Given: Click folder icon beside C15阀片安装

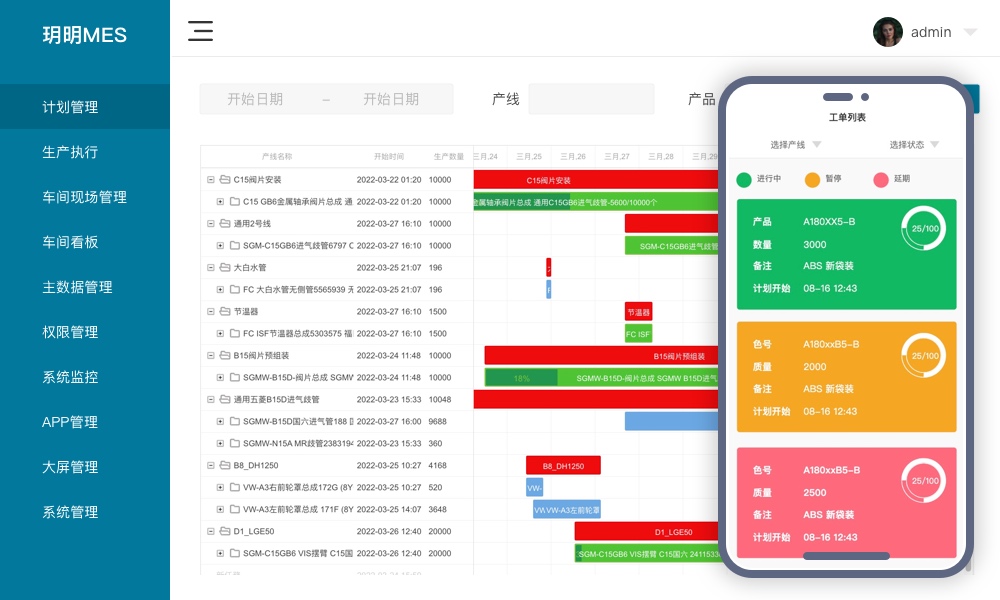Looking at the screenshot, I should (x=225, y=180).
